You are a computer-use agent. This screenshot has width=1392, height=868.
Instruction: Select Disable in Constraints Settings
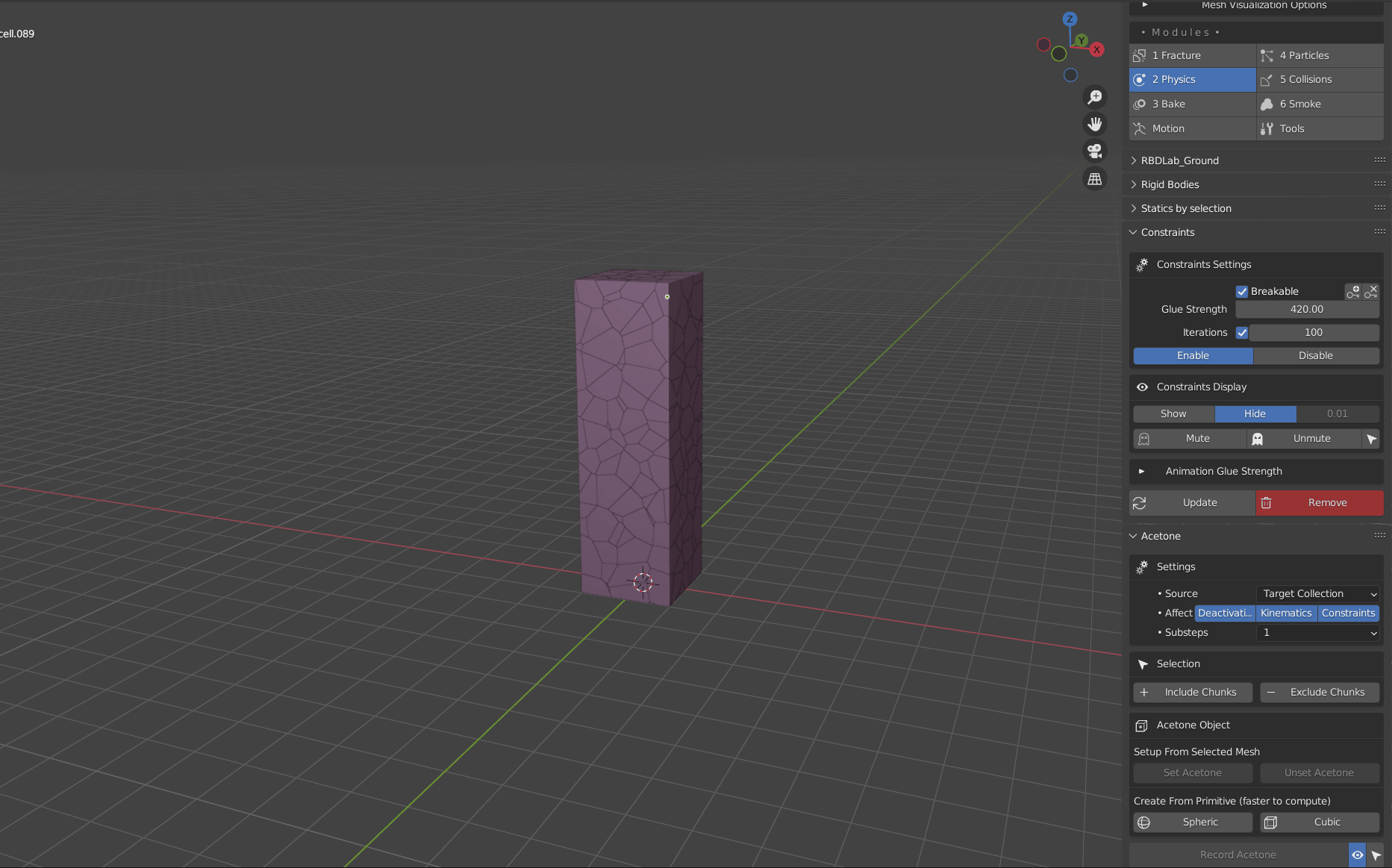coord(1316,356)
